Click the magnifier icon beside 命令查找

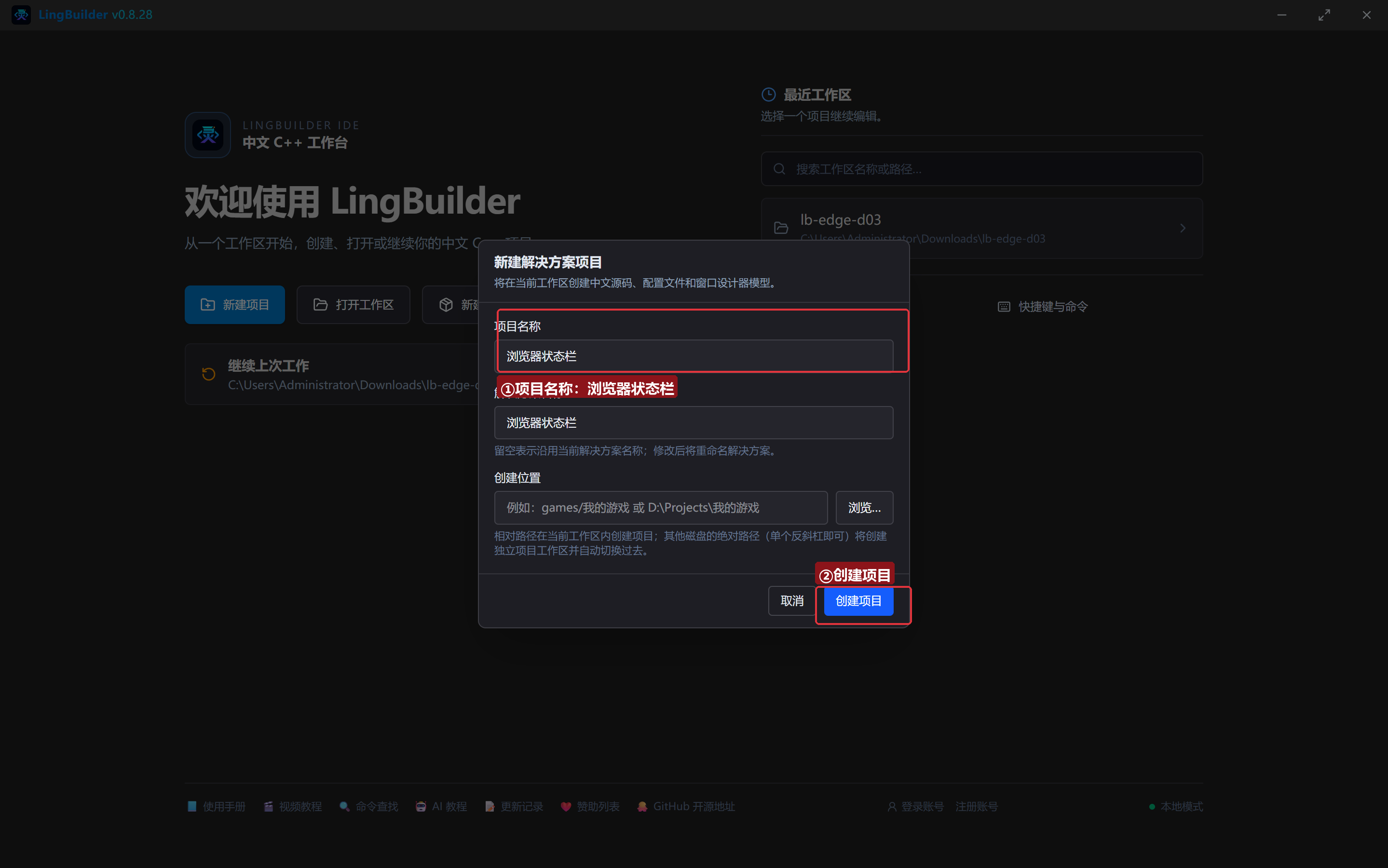[x=344, y=807]
